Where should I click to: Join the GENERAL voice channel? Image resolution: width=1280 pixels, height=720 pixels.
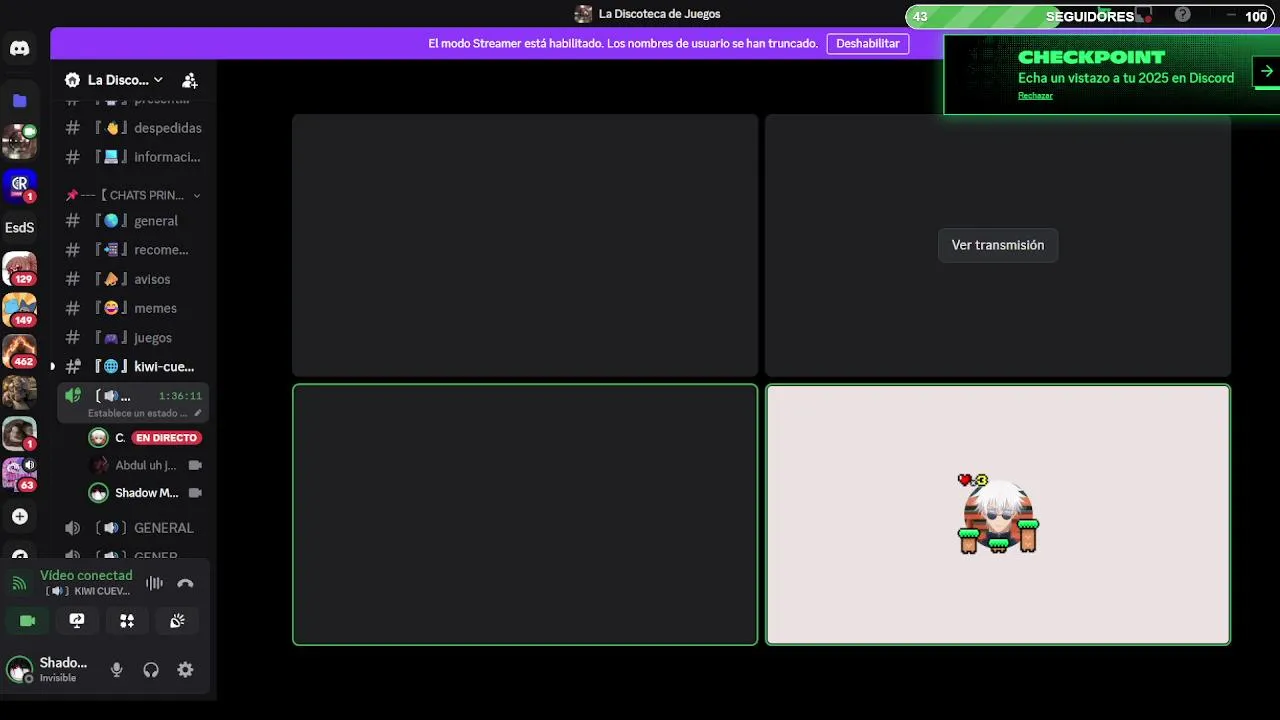[133, 528]
